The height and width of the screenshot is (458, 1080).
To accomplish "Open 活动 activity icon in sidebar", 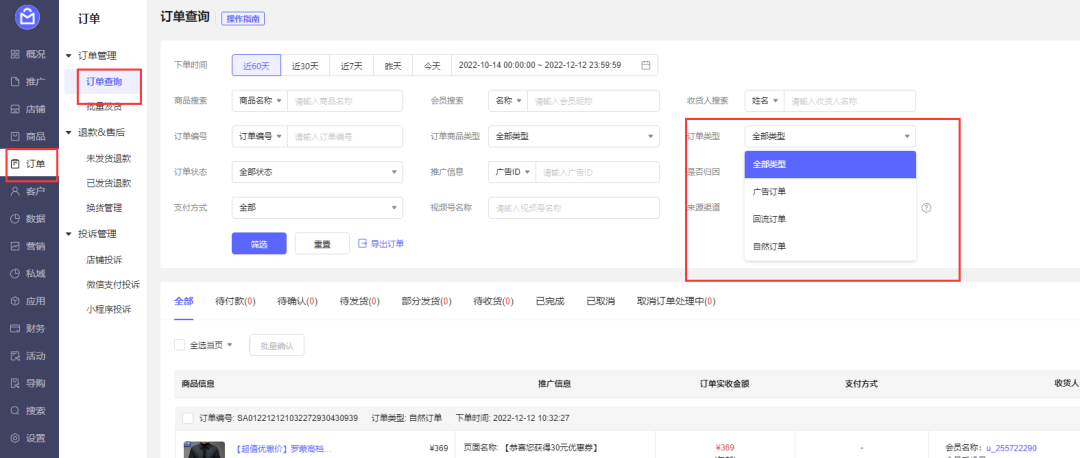I will coord(15,356).
